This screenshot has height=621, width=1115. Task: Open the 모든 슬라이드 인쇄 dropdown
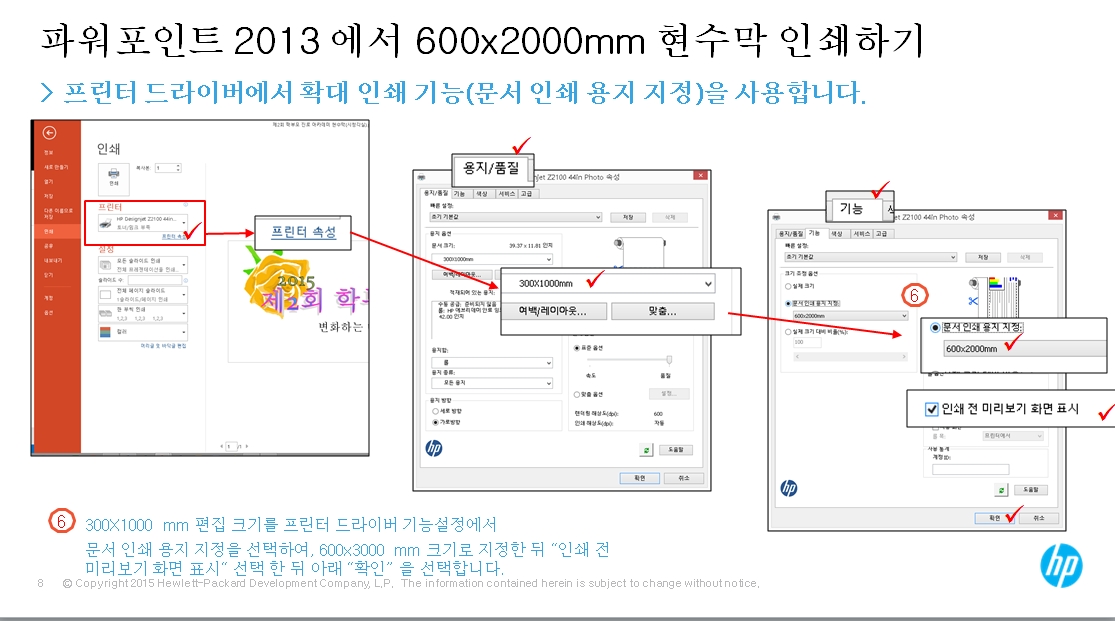[x=142, y=265]
